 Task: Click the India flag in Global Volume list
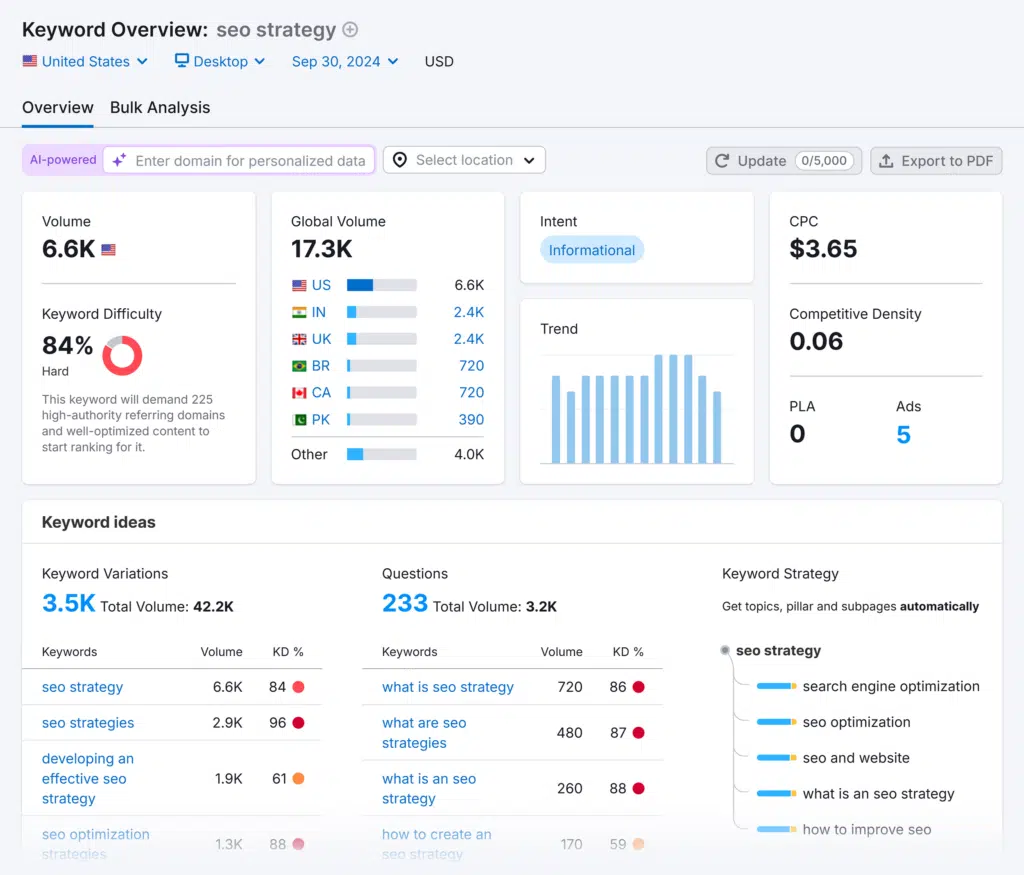(x=298, y=312)
